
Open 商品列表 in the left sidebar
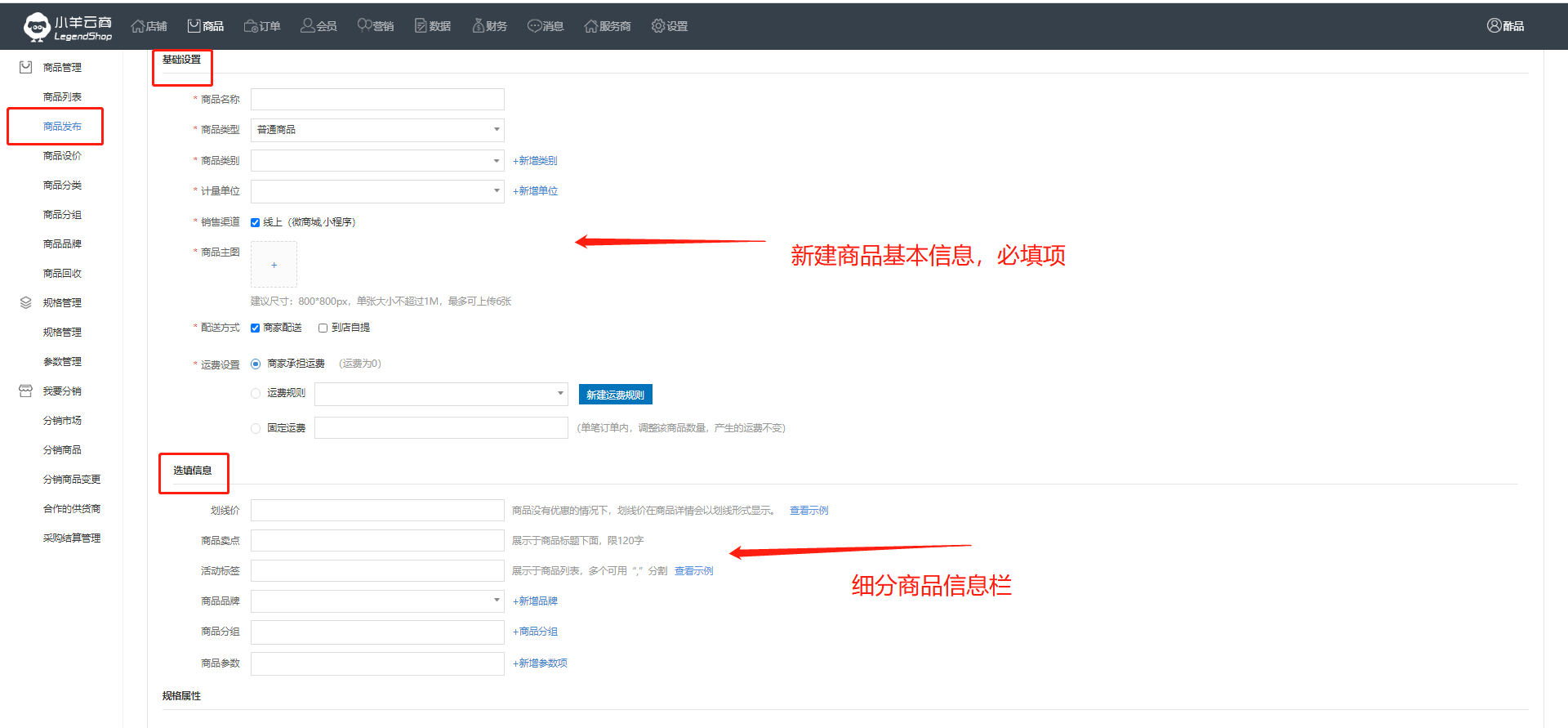[x=62, y=97]
